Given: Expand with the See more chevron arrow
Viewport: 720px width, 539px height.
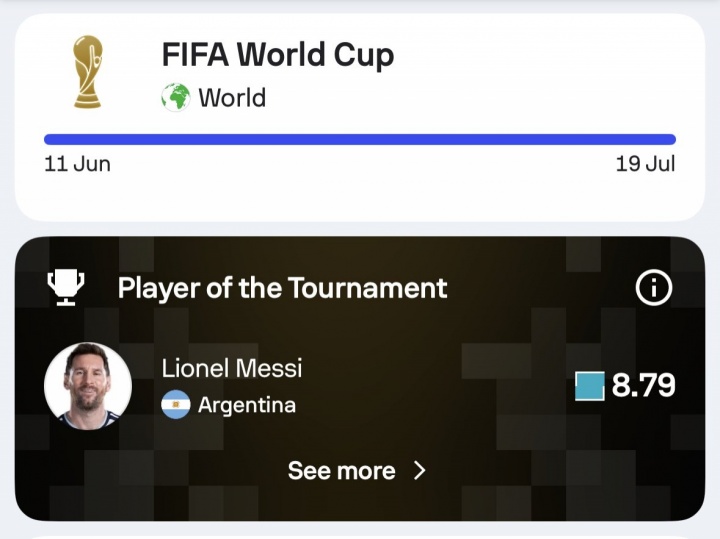Looking at the screenshot, I should click(x=420, y=471).
